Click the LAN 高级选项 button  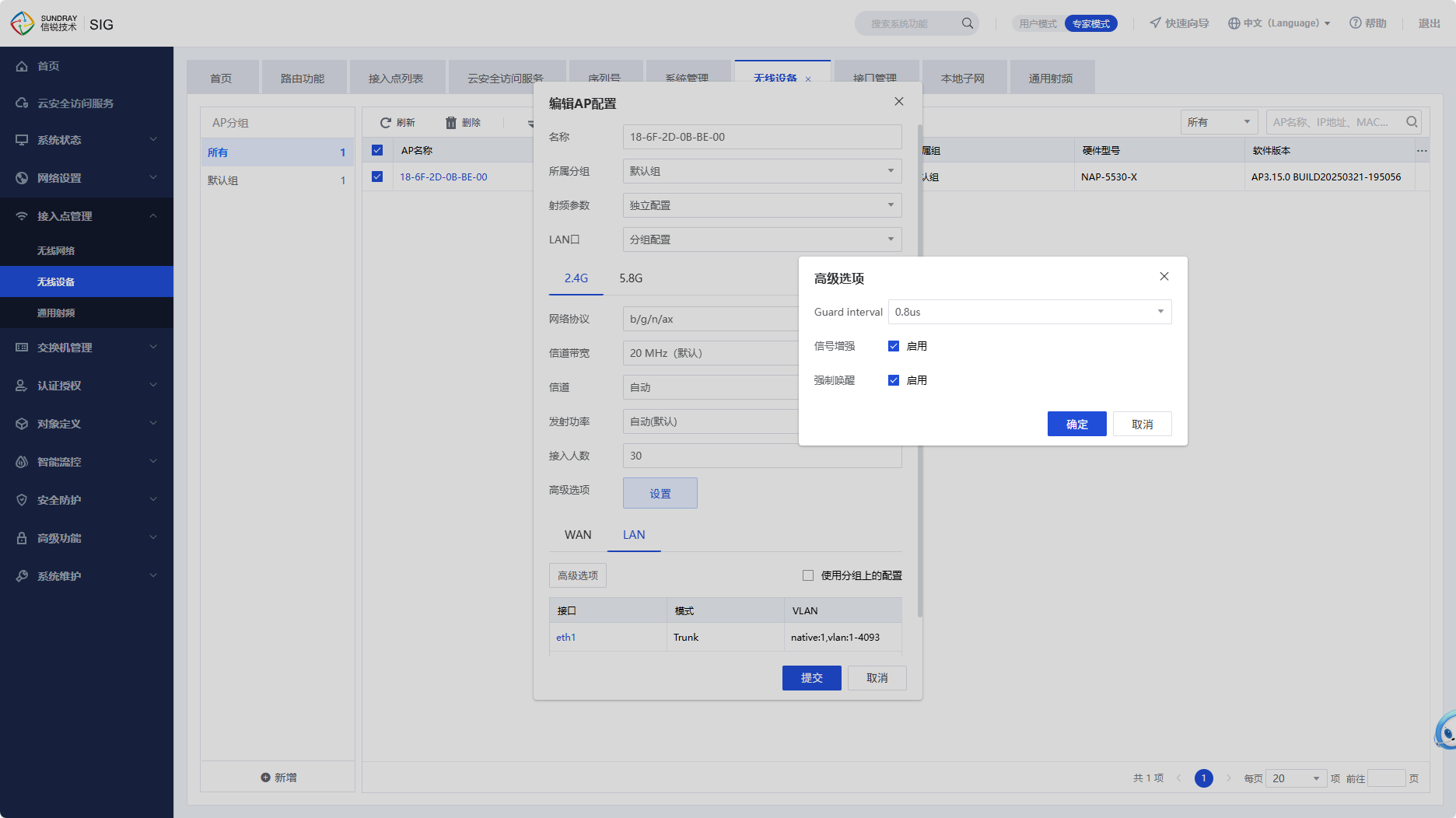578,575
